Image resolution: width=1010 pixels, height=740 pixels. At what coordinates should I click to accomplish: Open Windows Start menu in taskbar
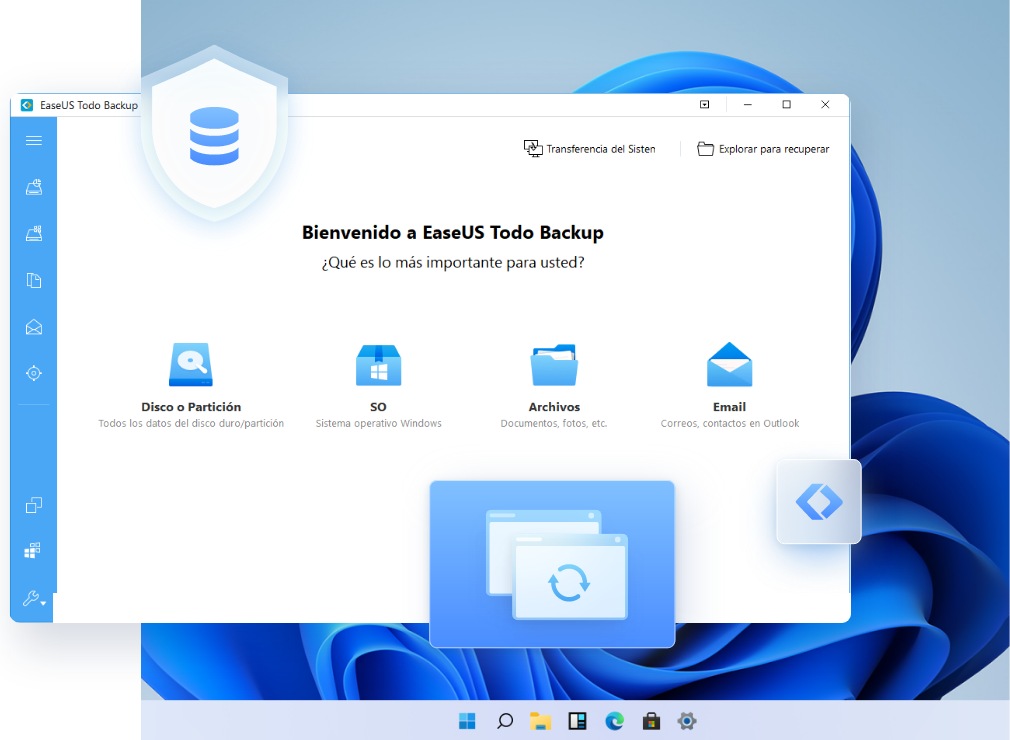coord(467,721)
